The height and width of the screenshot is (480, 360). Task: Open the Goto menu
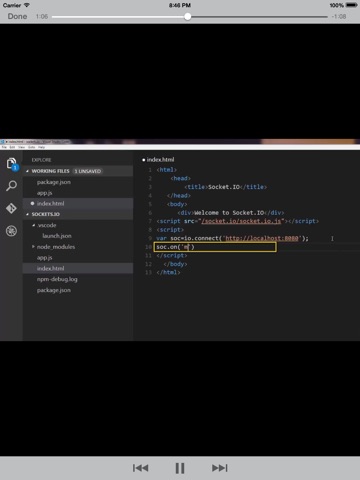click(32, 147)
